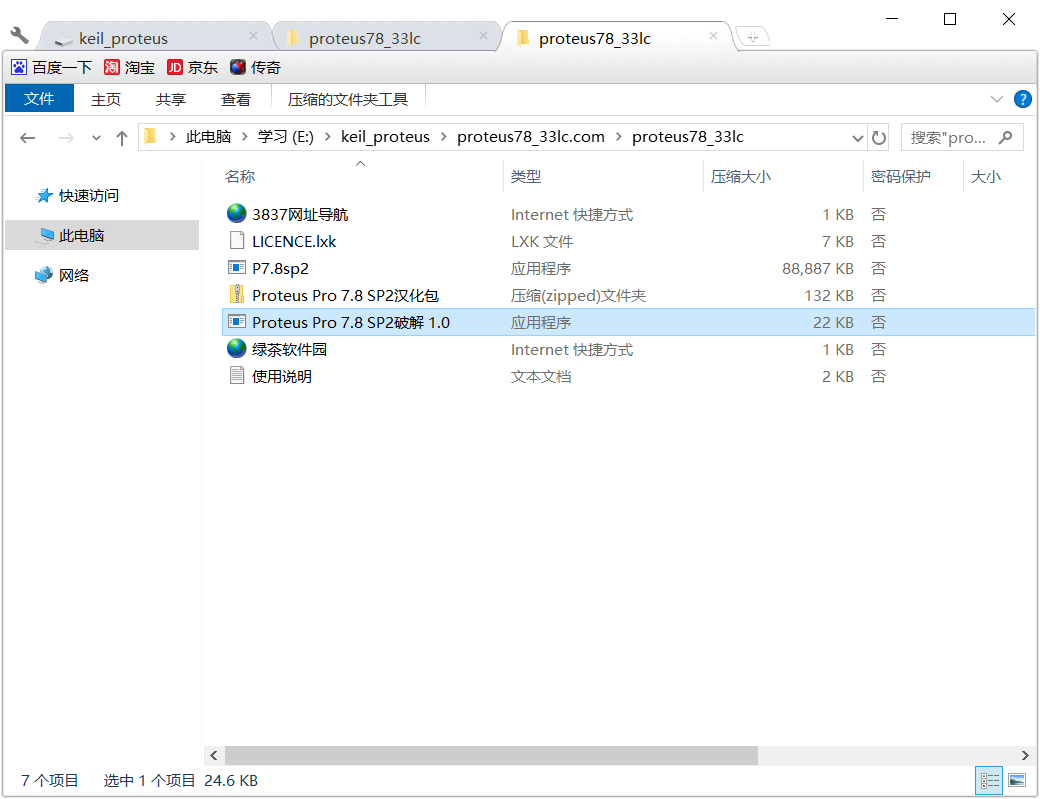
Task: Open the JD 京东 bookmark
Action: click(x=192, y=67)
